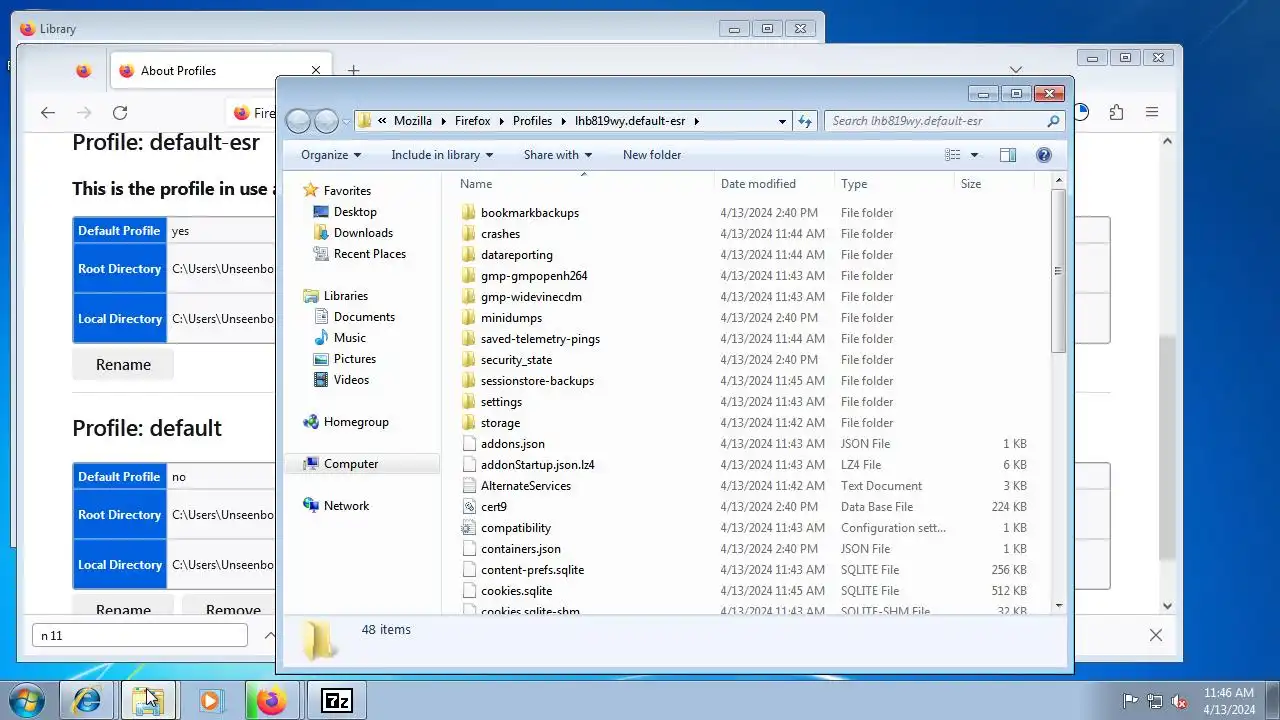
Task: Click chevron after lhb819wy.default-esr breadcrumb
Action: coord(696,121)
